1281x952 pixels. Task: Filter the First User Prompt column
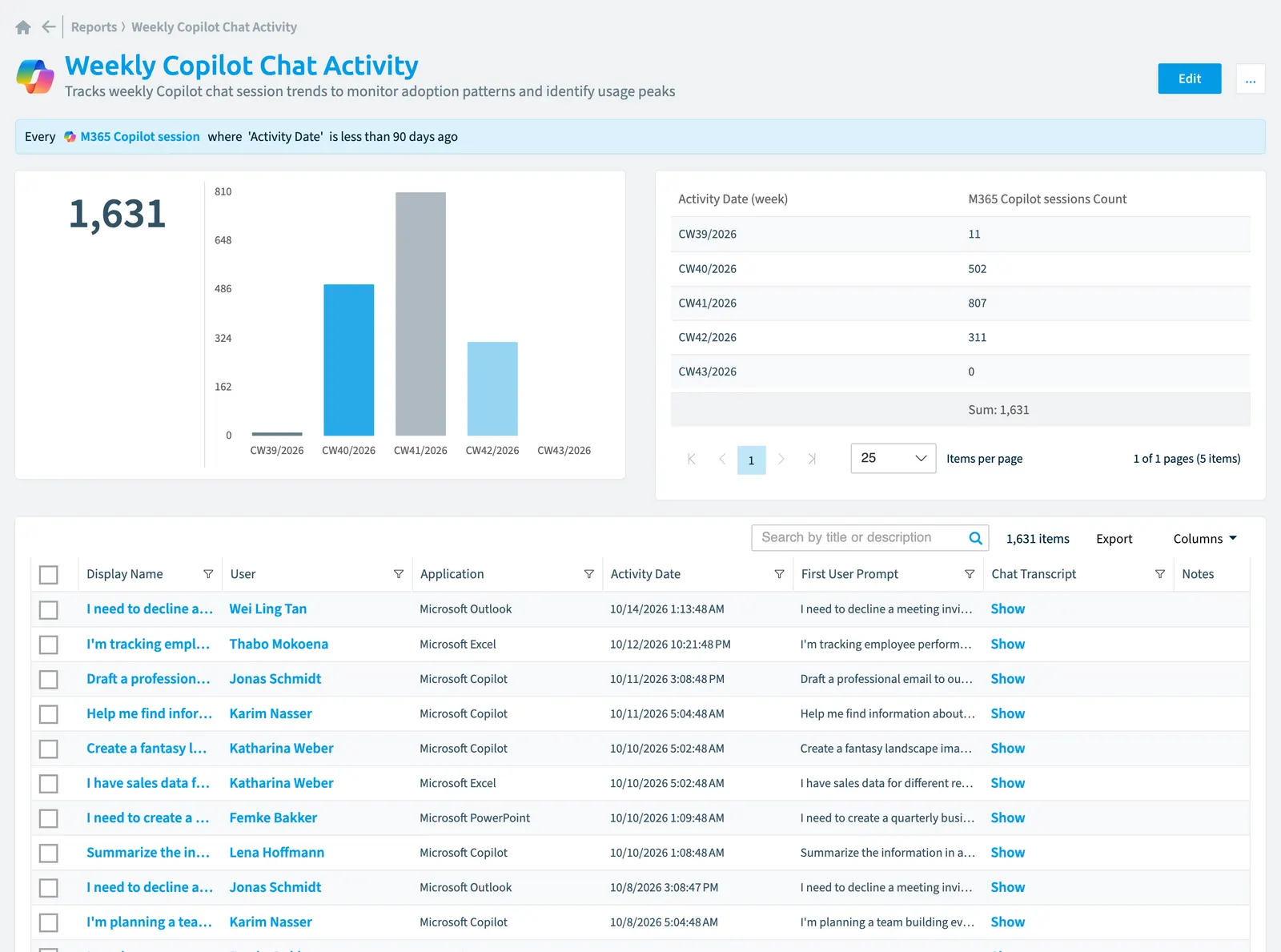tap(970, 574)
